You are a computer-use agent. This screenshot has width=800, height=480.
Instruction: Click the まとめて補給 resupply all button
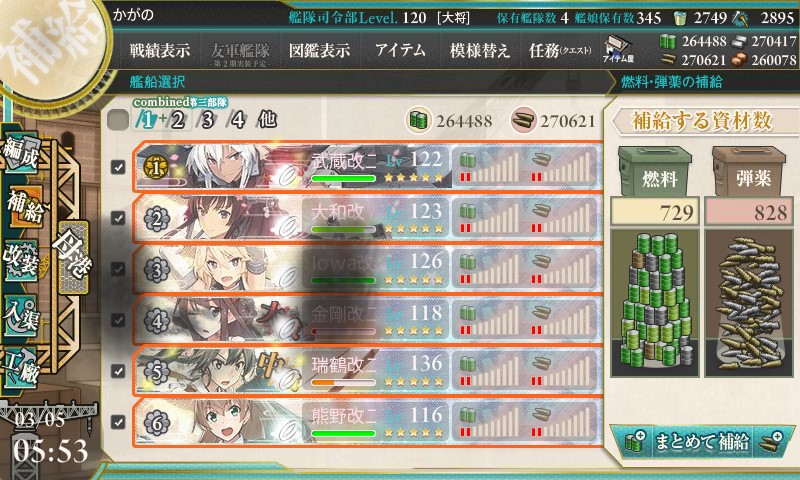[702, 441]
